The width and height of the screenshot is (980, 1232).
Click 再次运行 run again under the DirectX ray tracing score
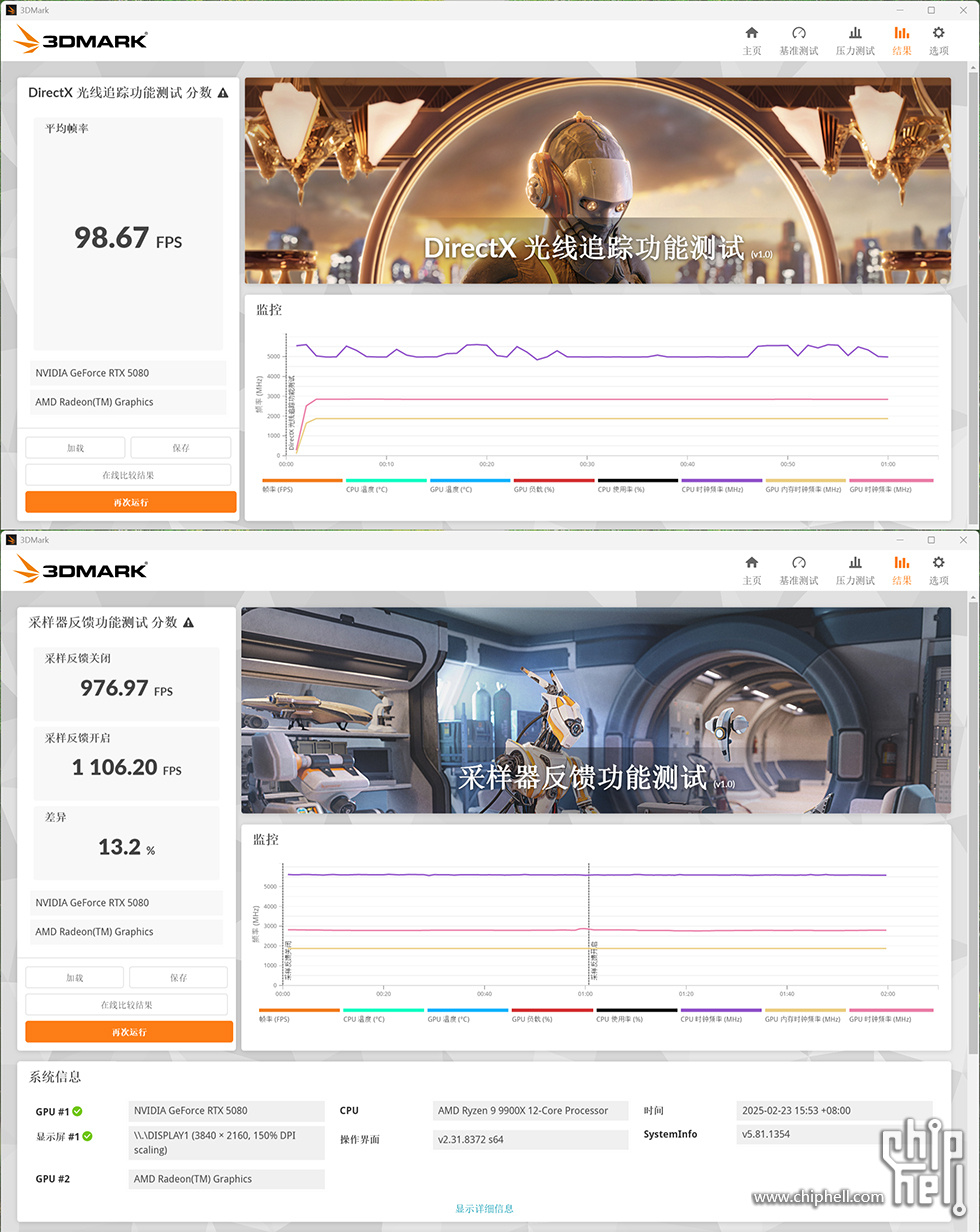131,502
